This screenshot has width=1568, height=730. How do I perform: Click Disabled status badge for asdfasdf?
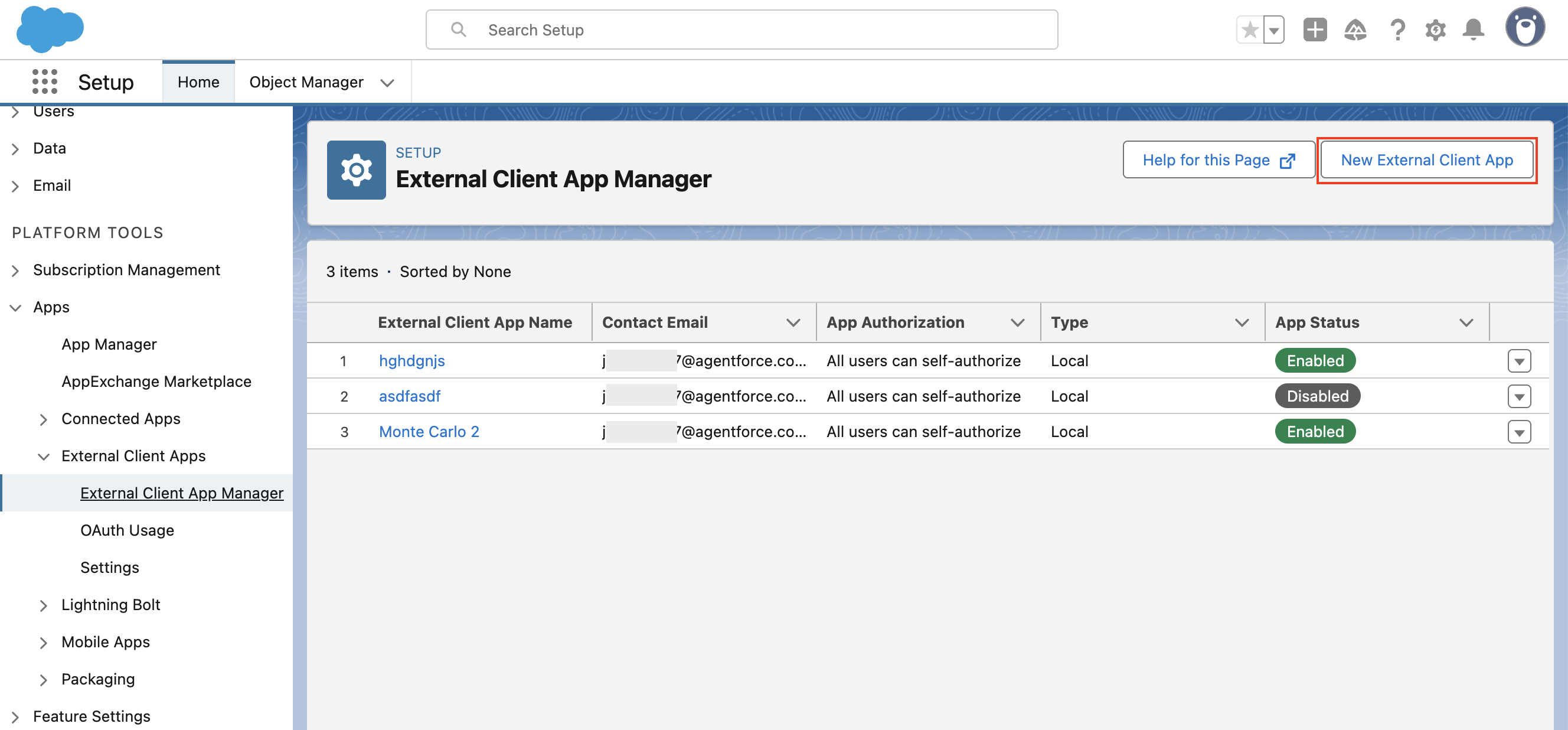point(1318,396)
